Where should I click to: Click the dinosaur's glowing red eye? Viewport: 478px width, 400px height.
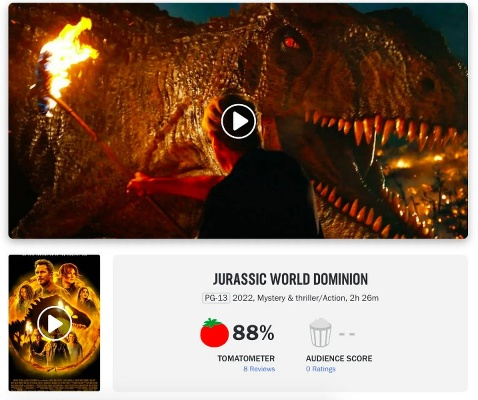[x=290, y=42]
